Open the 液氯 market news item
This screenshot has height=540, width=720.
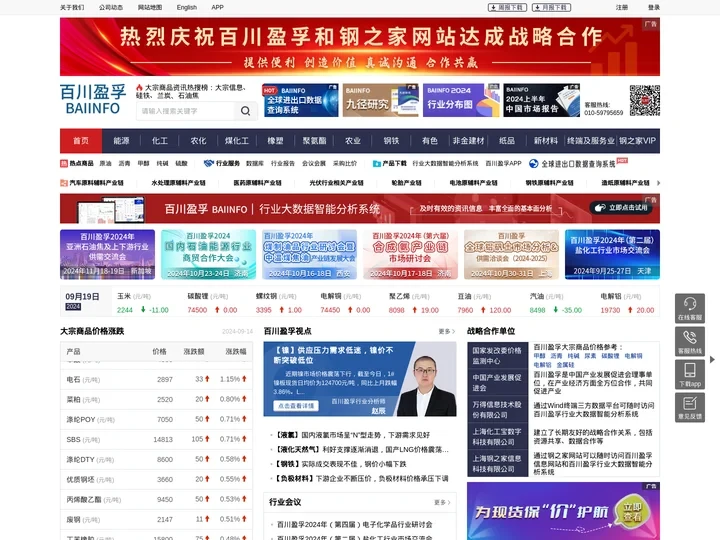tap(353, 434)
